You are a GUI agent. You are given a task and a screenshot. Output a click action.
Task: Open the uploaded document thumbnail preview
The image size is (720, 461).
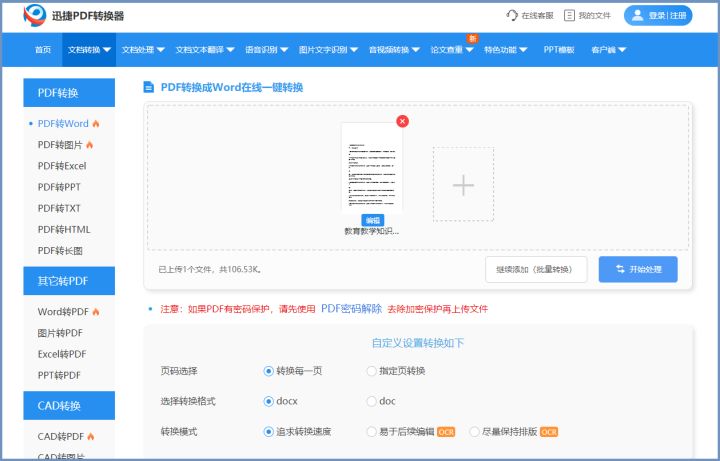[x=371, y=166]
